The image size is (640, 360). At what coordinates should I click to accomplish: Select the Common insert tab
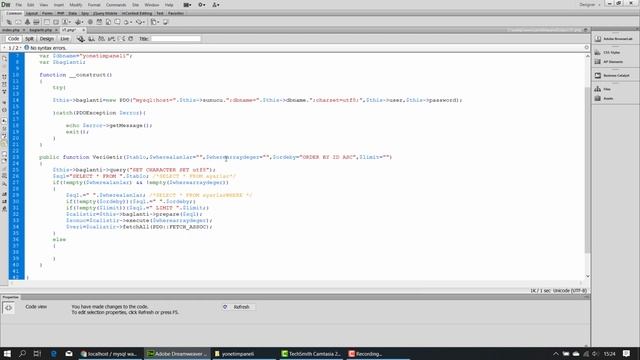point(14,13)
